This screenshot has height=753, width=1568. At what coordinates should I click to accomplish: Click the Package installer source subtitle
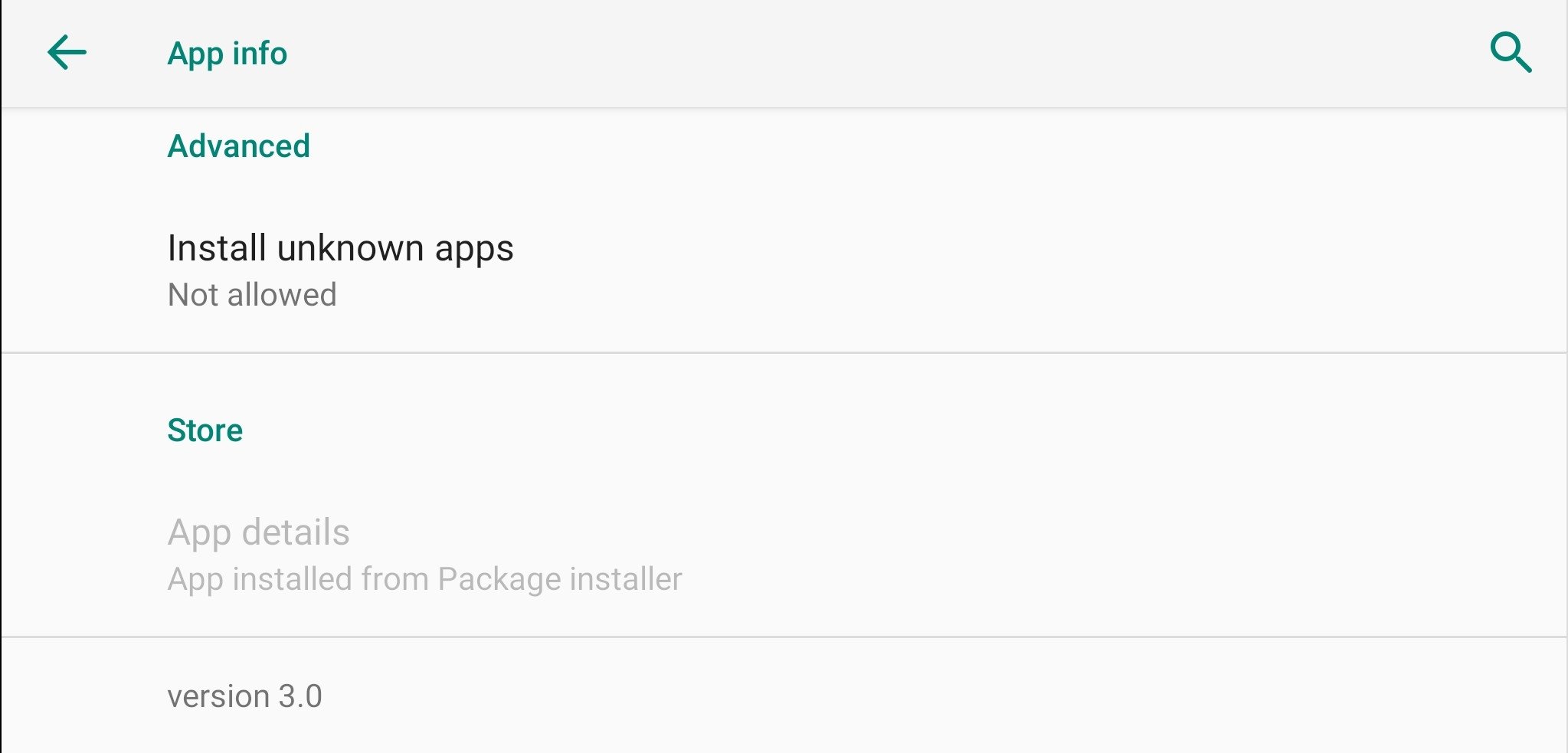pos(424,579)
